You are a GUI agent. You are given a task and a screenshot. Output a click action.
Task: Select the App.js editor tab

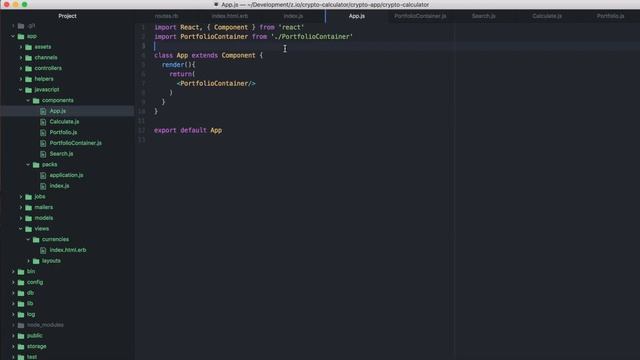[357, 16]
